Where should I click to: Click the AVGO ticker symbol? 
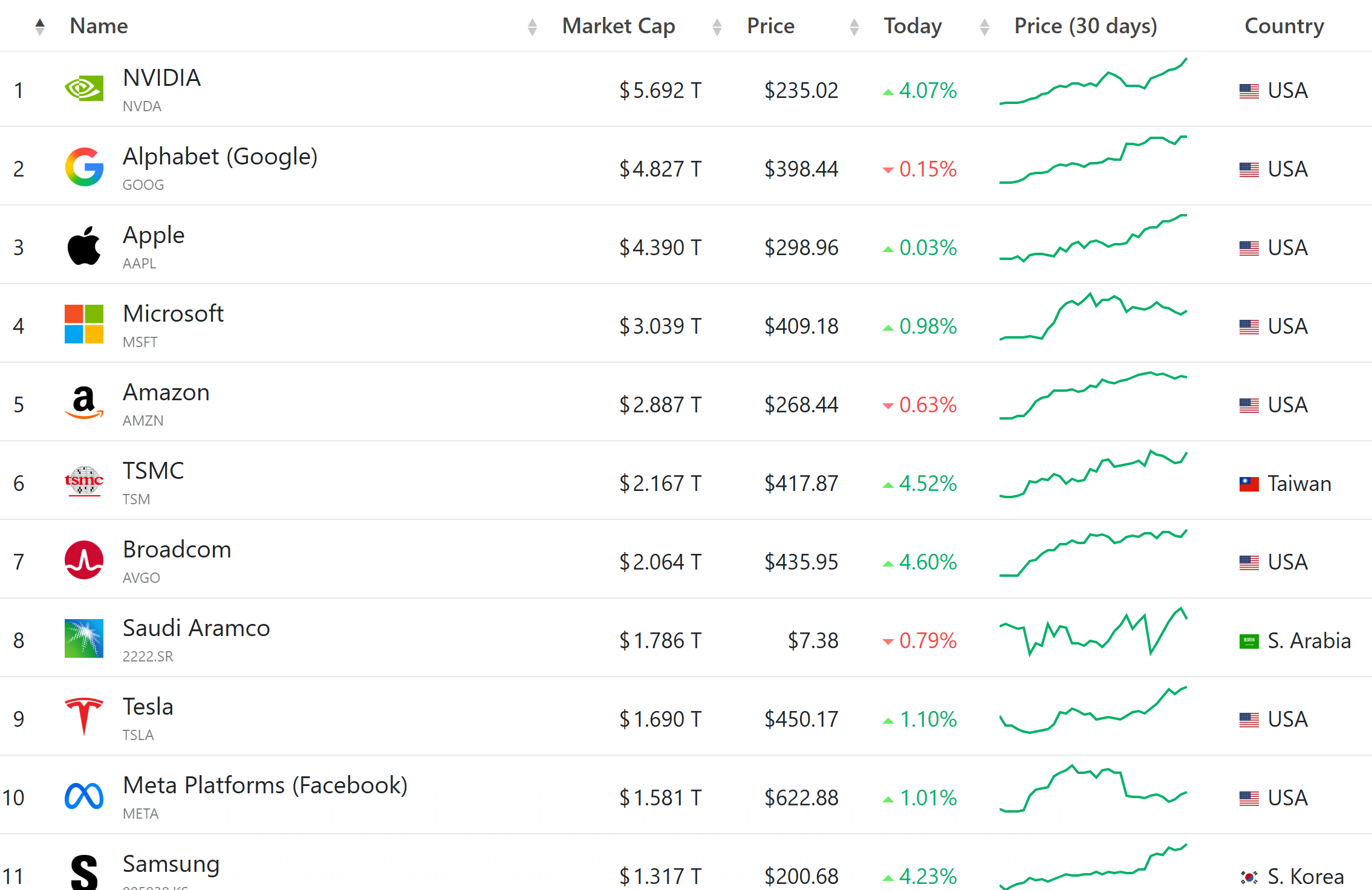141,578
